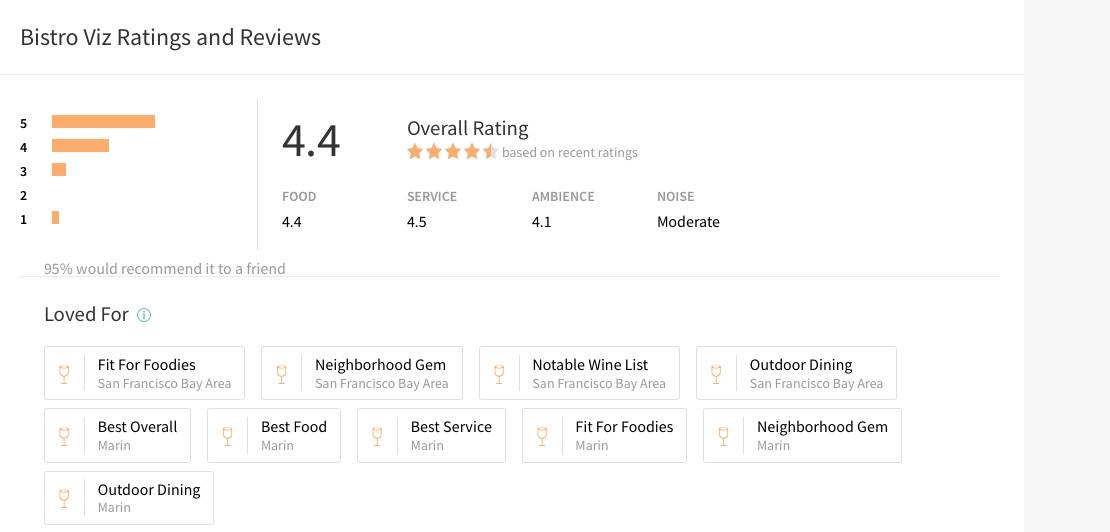Open Fit For Foodies San Francisco Bay Area

[x=164, y=373]
